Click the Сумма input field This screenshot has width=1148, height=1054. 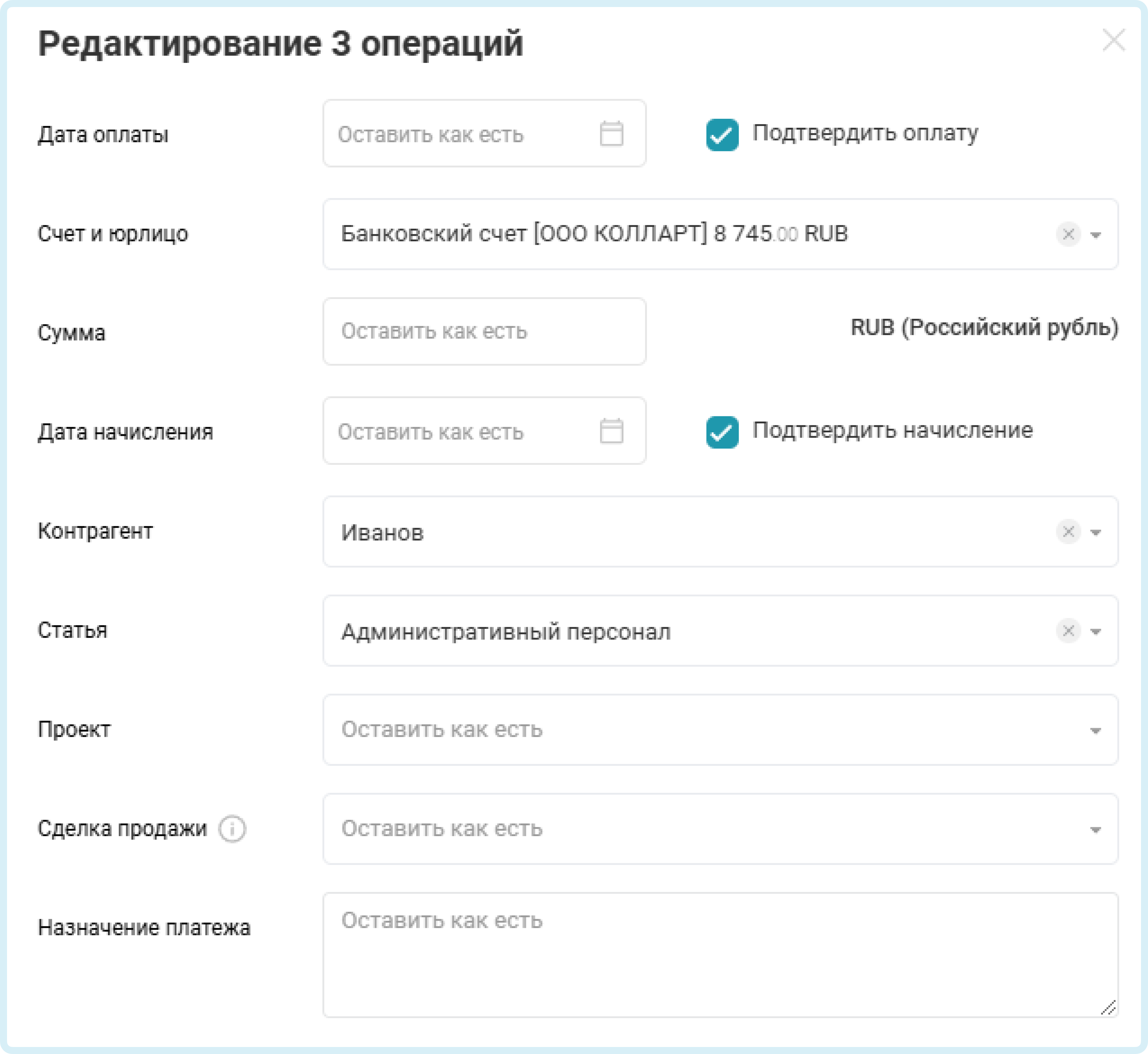pos(484,331)
